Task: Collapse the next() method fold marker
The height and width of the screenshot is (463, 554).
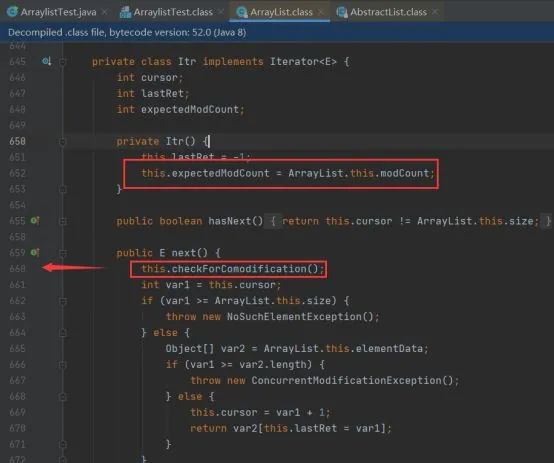Action: coord(63,253)
